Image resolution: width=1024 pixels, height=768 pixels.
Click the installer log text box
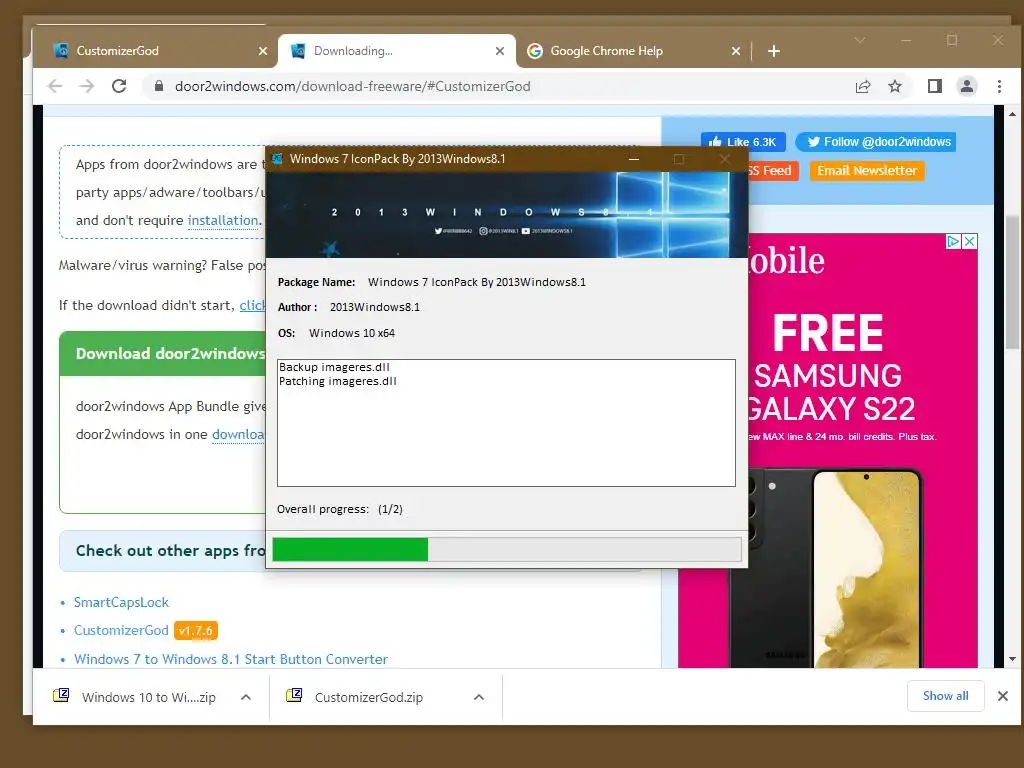point(506,423)
